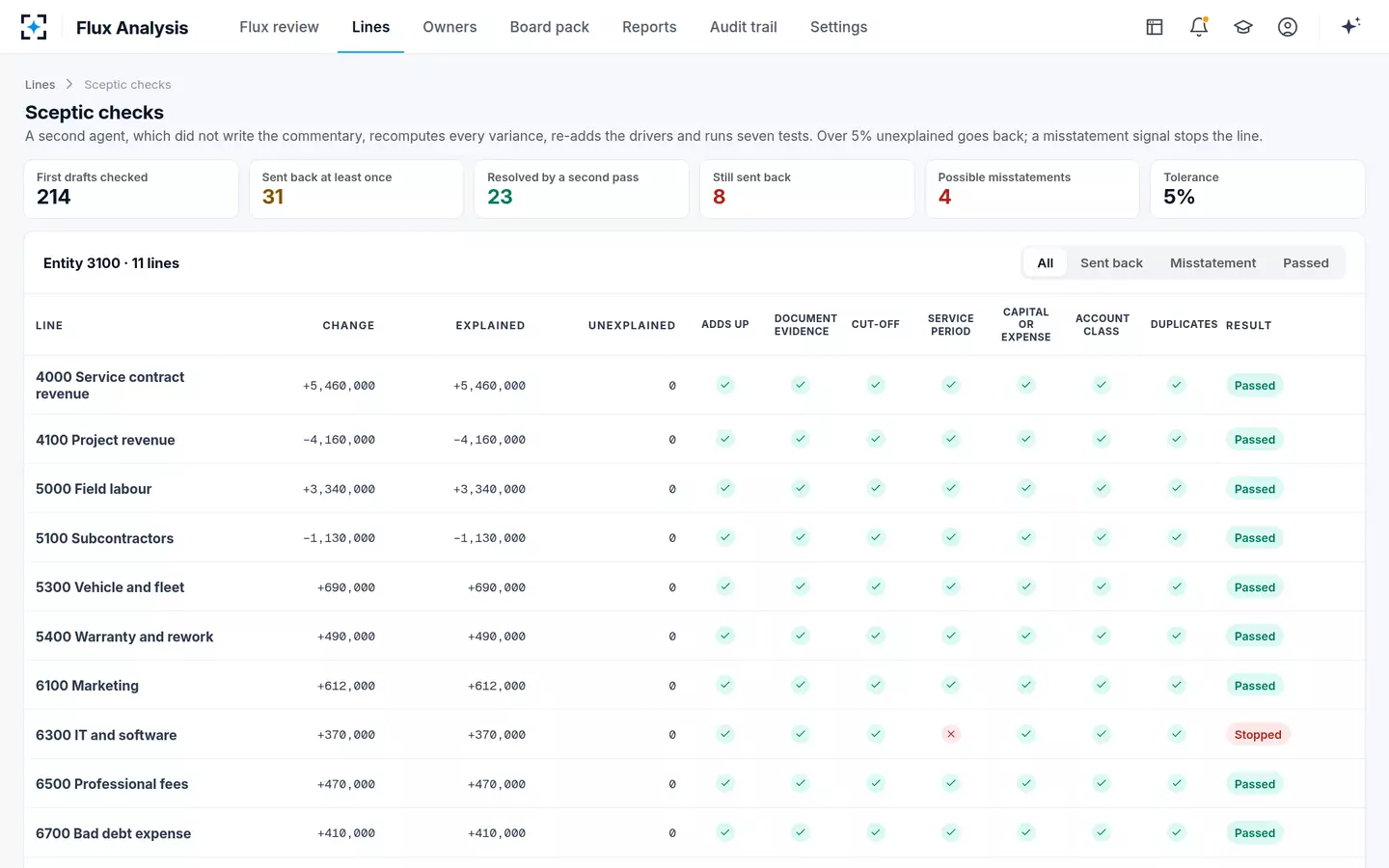Click the Tolerance 5% card
This screenshot has height=868, width=1389.
[x=1258, y=189]
